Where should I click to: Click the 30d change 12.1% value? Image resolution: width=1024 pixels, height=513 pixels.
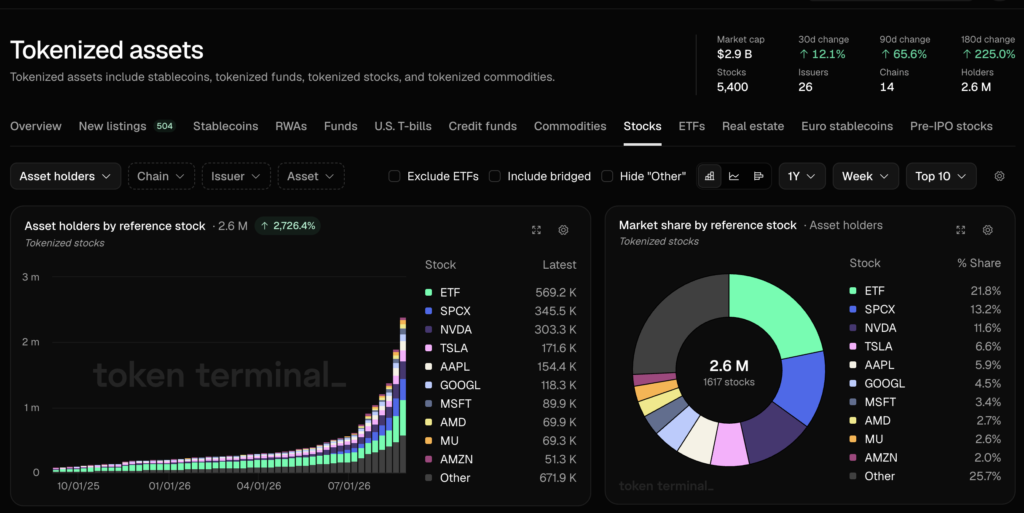coord(822,54)
